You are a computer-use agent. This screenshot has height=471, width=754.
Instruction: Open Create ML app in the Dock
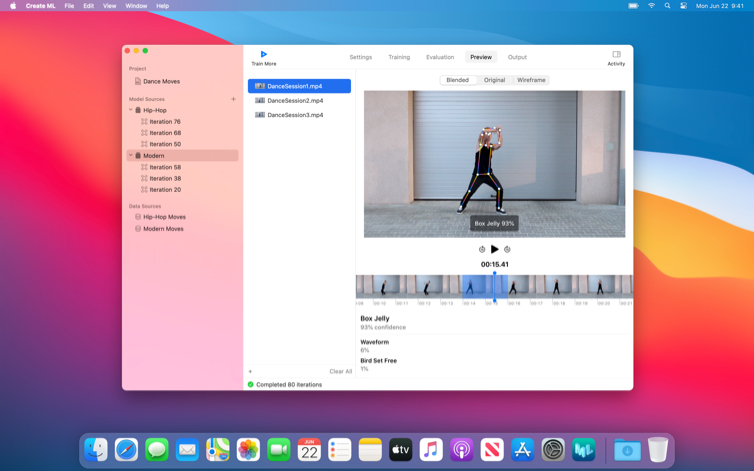(x=584, y=450)
